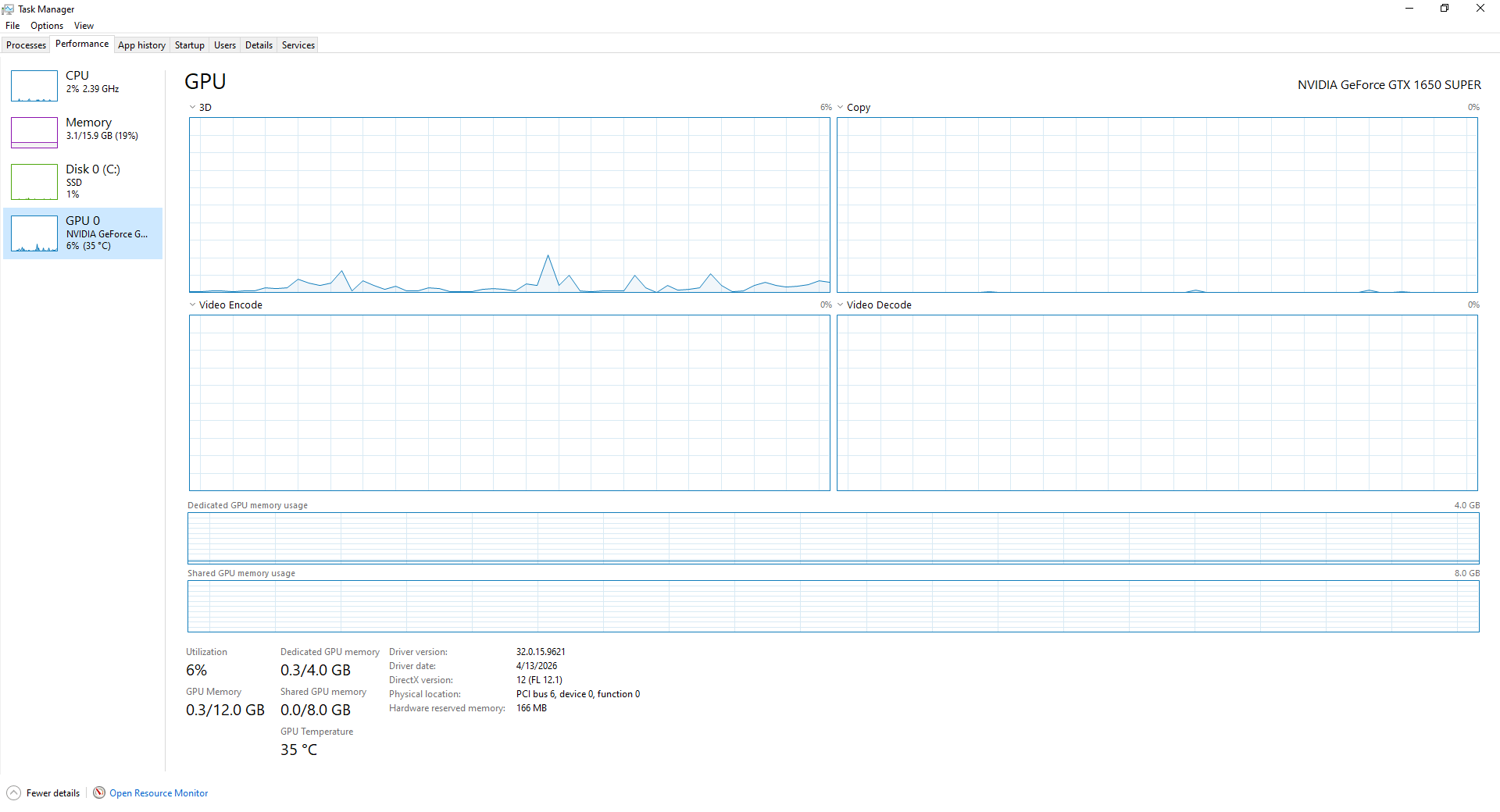Image resolution: width=1500 pixels, height=812 pixels.
Task: Select the GPU 0 graph thumbnail
Action: (34, 233)
